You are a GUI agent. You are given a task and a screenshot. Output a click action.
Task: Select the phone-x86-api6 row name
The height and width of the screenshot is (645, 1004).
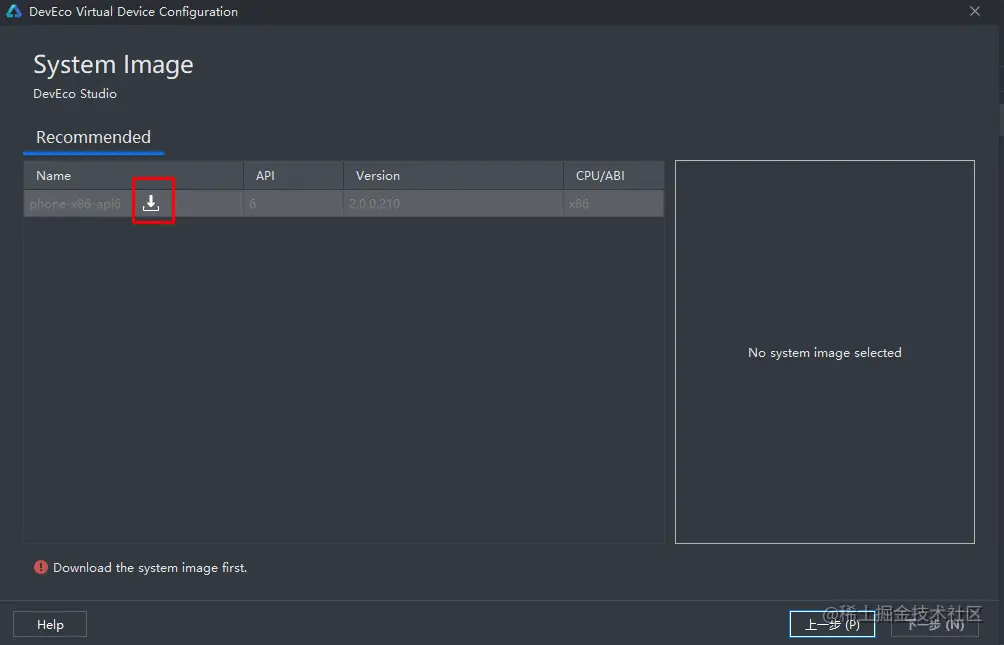tap(75, 204)
